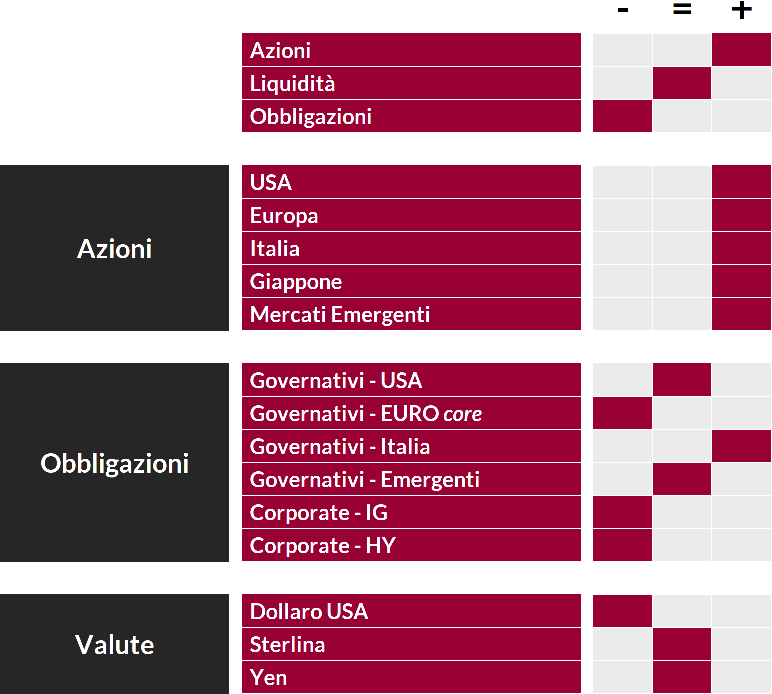Screen dimensions: 772x694
Task: Click the filled plus cell for USA
Action: (x=741, y=182)
